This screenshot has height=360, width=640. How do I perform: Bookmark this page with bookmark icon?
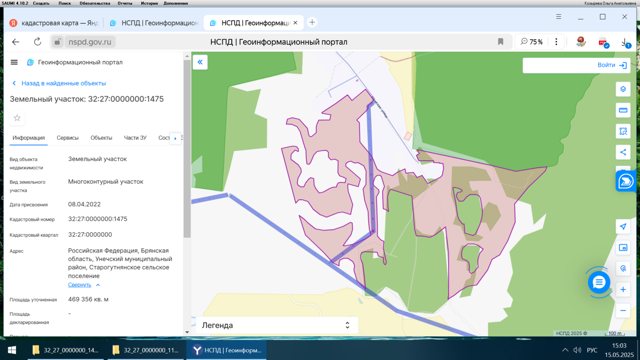[500, 42]
